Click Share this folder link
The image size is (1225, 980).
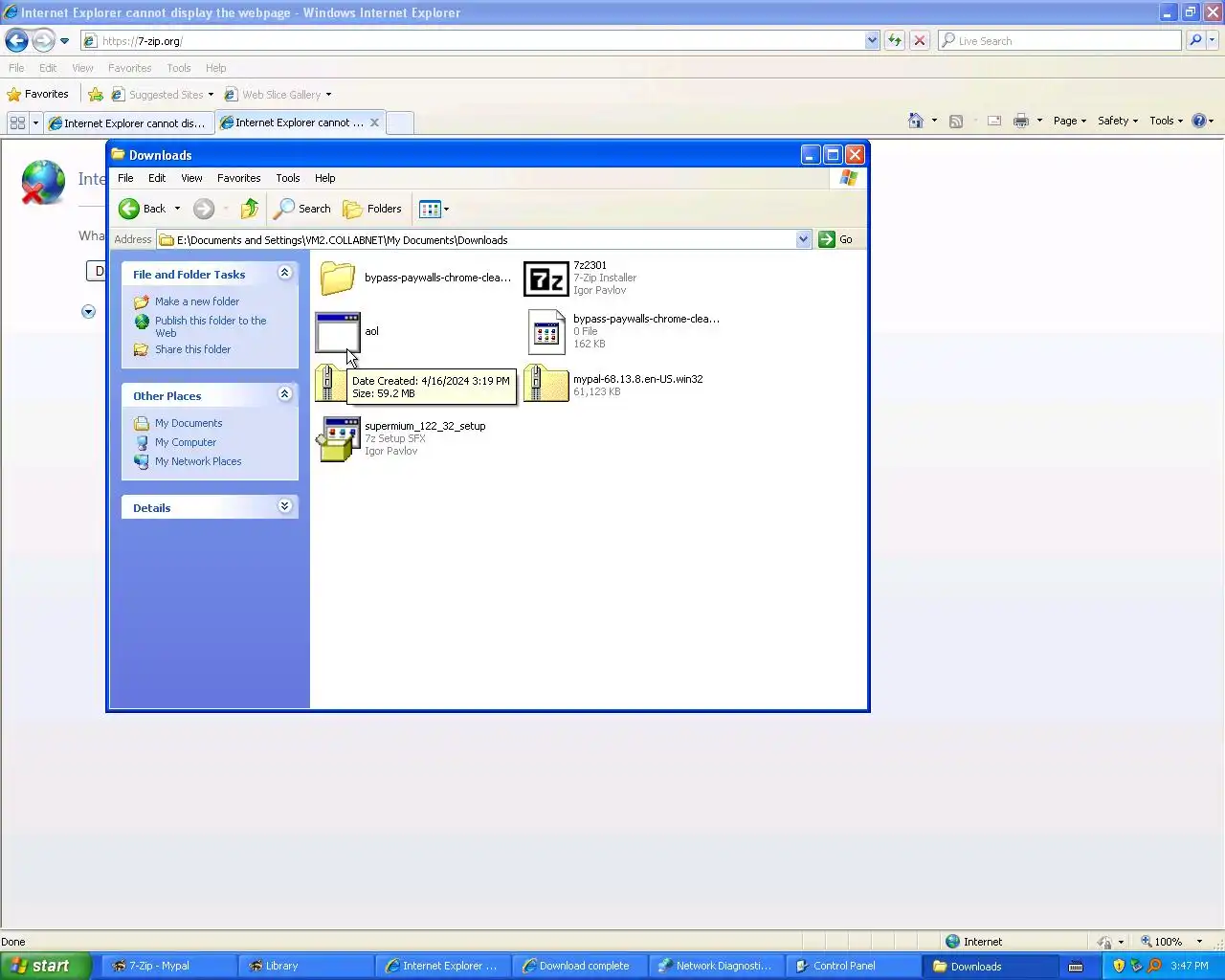(192, 349)
